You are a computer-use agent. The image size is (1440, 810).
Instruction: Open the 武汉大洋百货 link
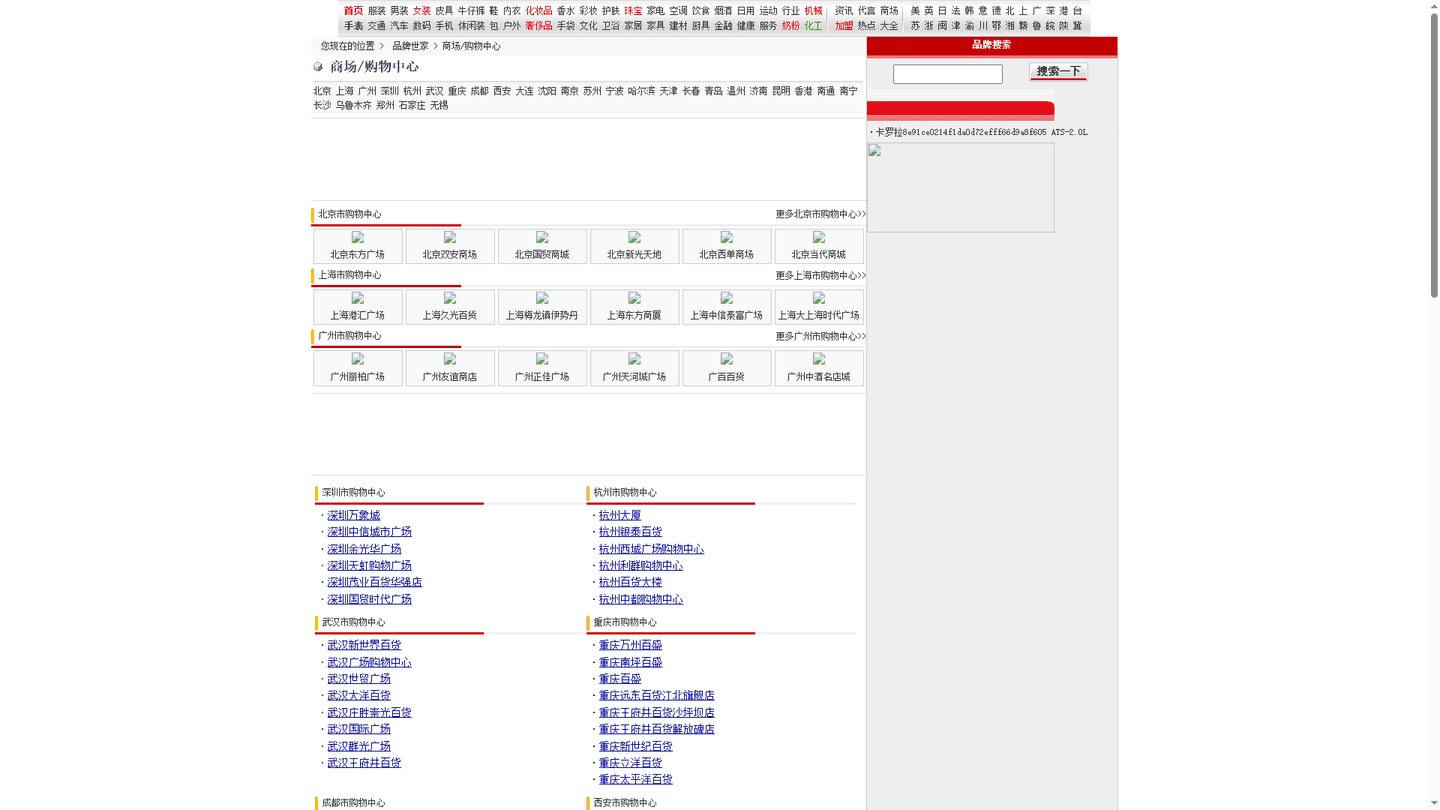pos(359,695)
